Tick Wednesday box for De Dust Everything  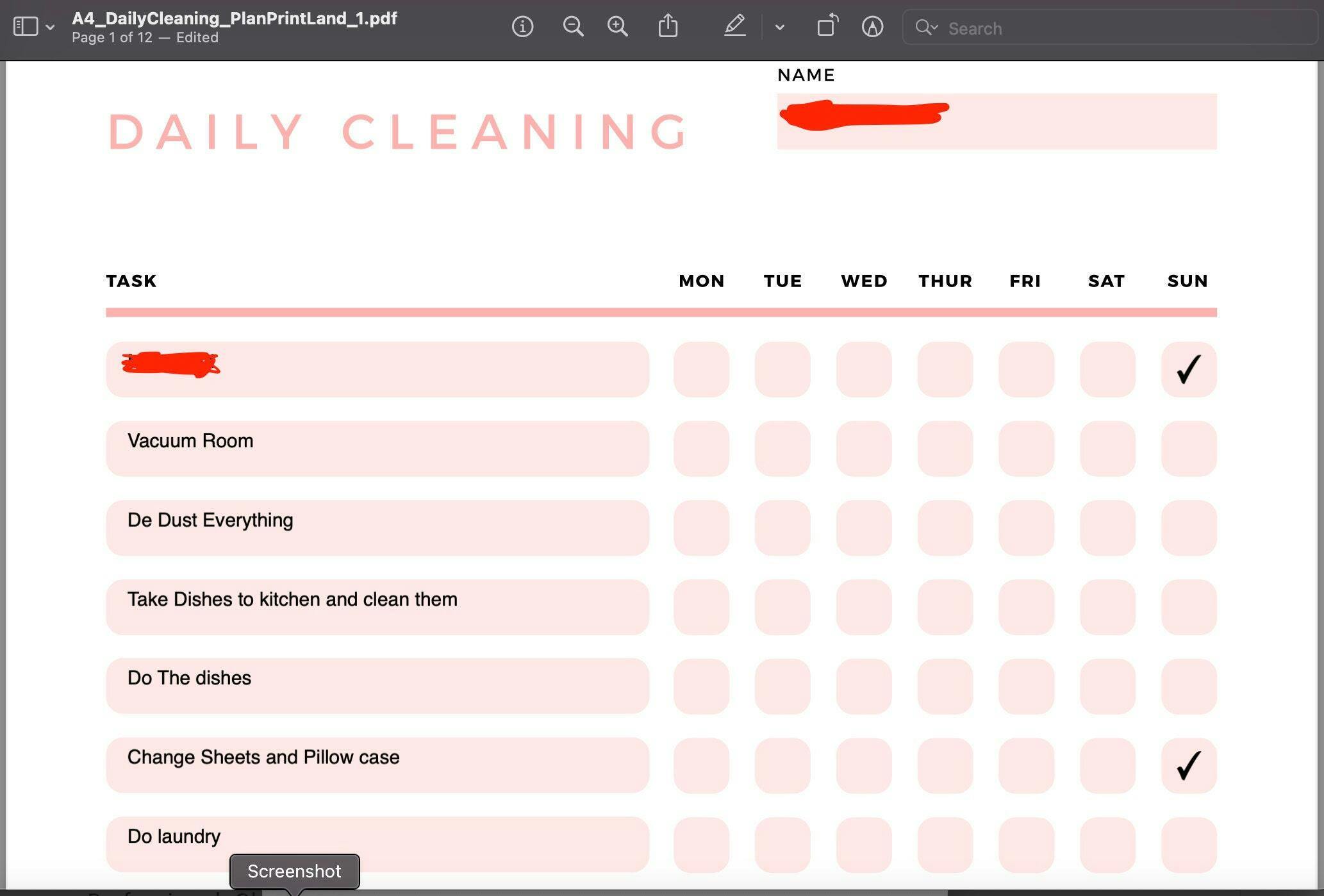click(x=863, y=527)
